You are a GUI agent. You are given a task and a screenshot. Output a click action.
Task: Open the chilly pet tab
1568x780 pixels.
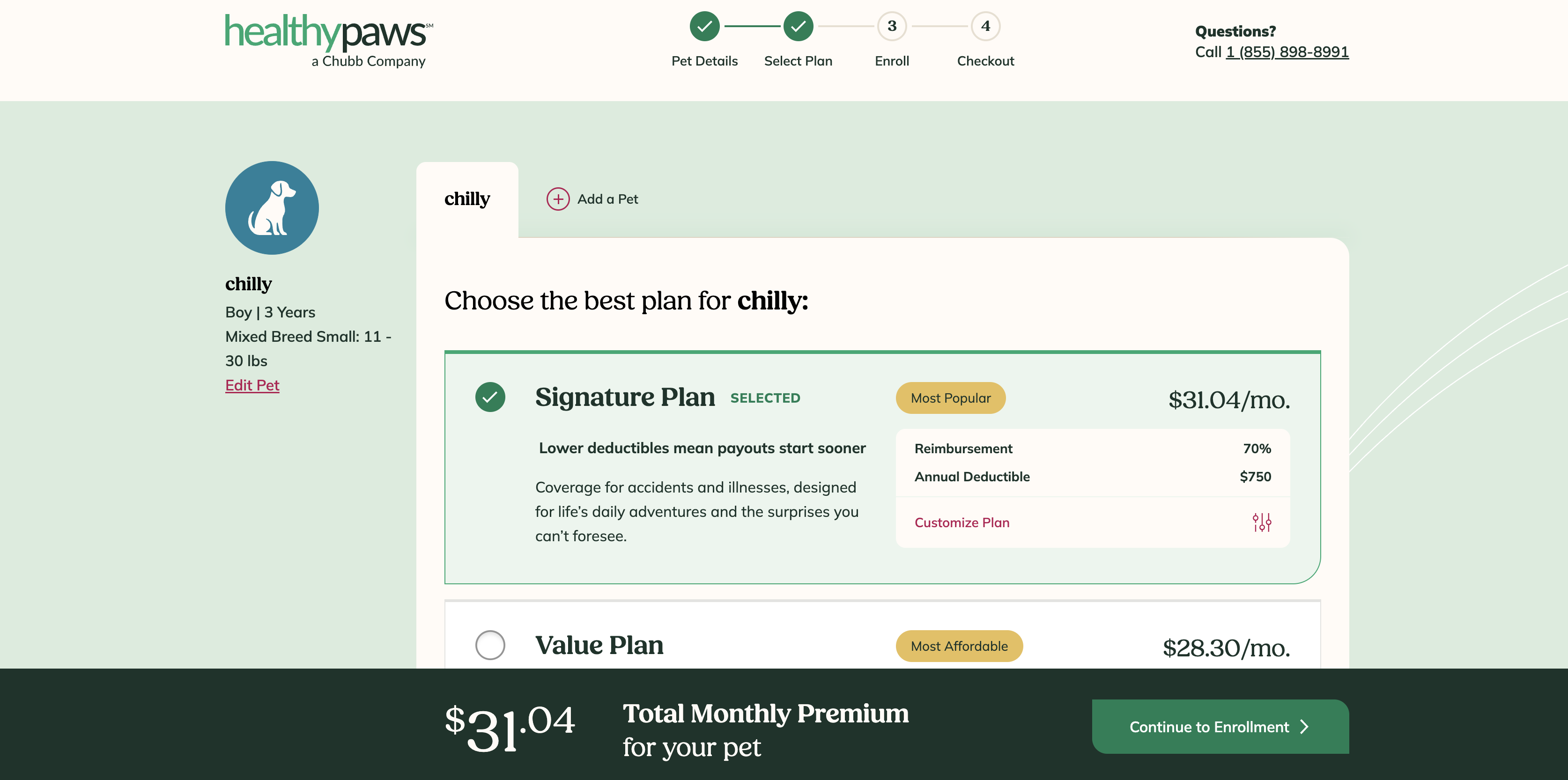(x=467, y=199)
